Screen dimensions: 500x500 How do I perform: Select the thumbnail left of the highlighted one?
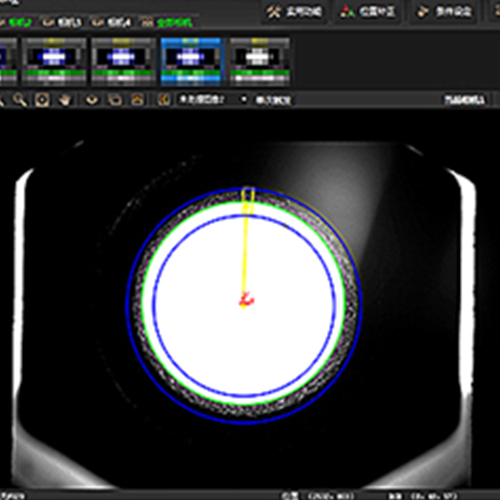click(x=123, y=61)
